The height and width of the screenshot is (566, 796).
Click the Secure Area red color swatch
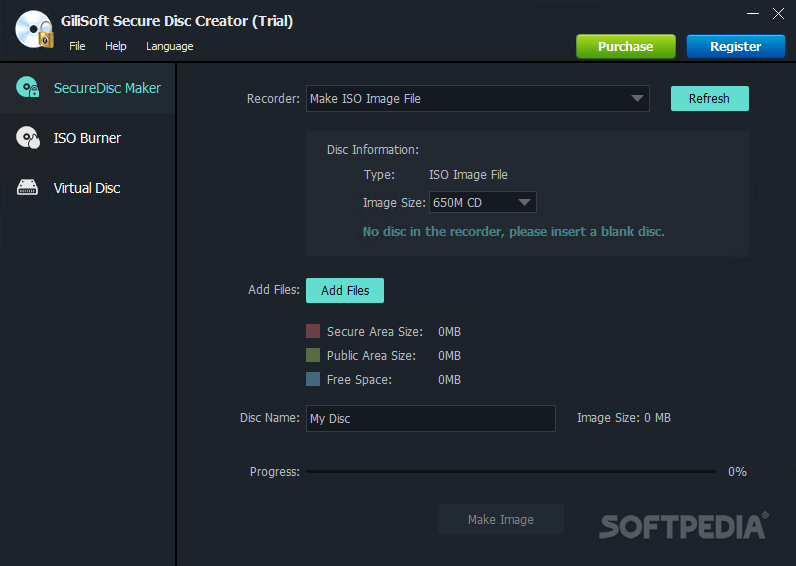(313, 331)
